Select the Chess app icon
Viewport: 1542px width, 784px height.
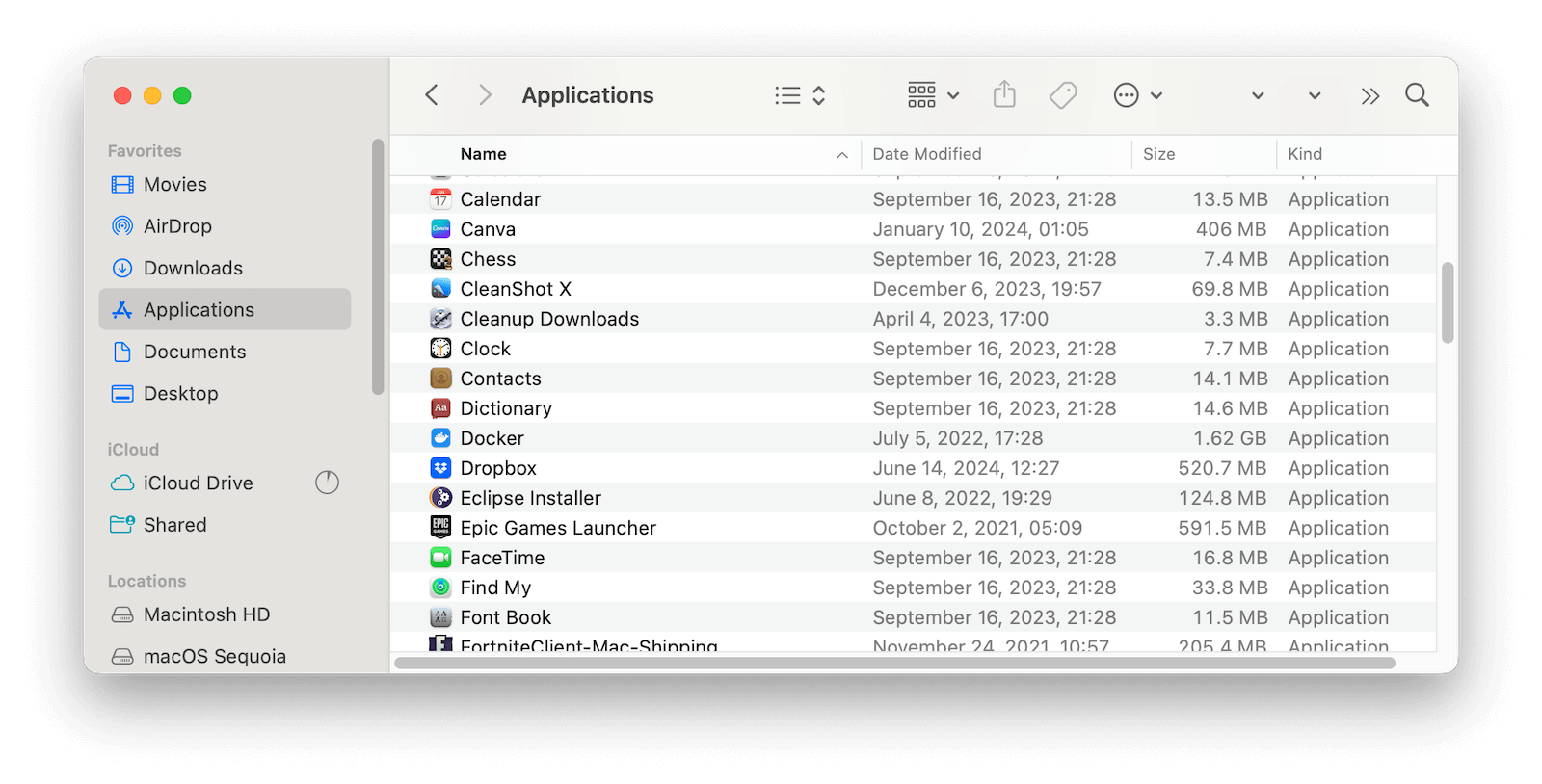tap(440, 259)
